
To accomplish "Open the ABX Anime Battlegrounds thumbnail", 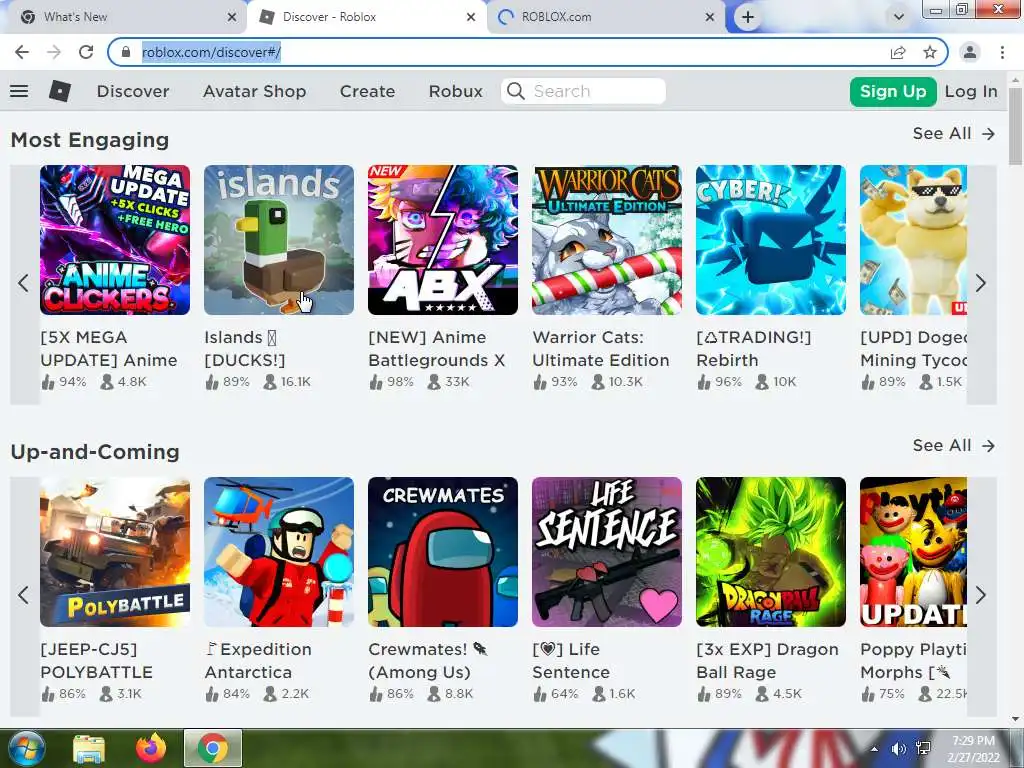I will pyautogui.click(x=443, y=240).
